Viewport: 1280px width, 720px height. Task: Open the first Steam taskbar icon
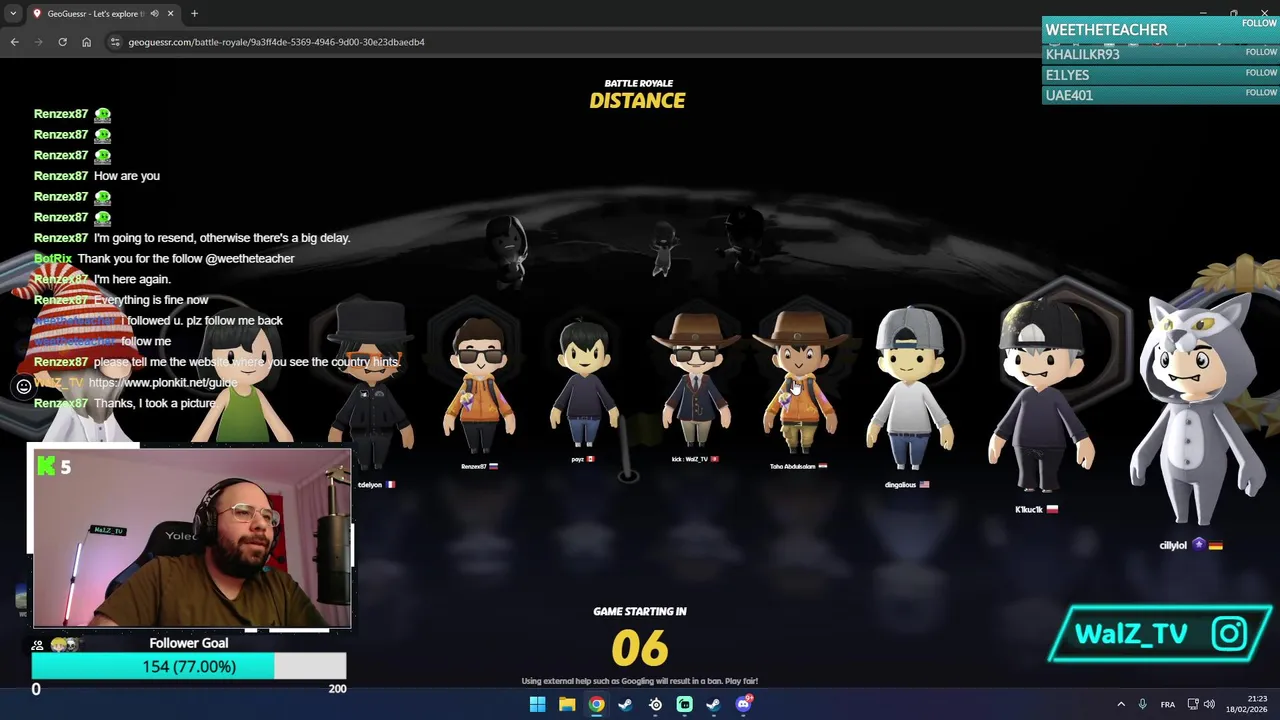625,704
